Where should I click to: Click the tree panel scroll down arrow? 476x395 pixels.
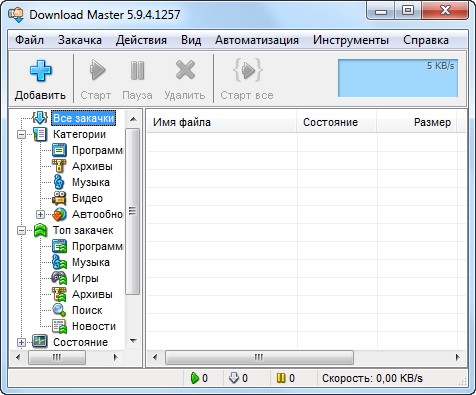coord(133,341)
